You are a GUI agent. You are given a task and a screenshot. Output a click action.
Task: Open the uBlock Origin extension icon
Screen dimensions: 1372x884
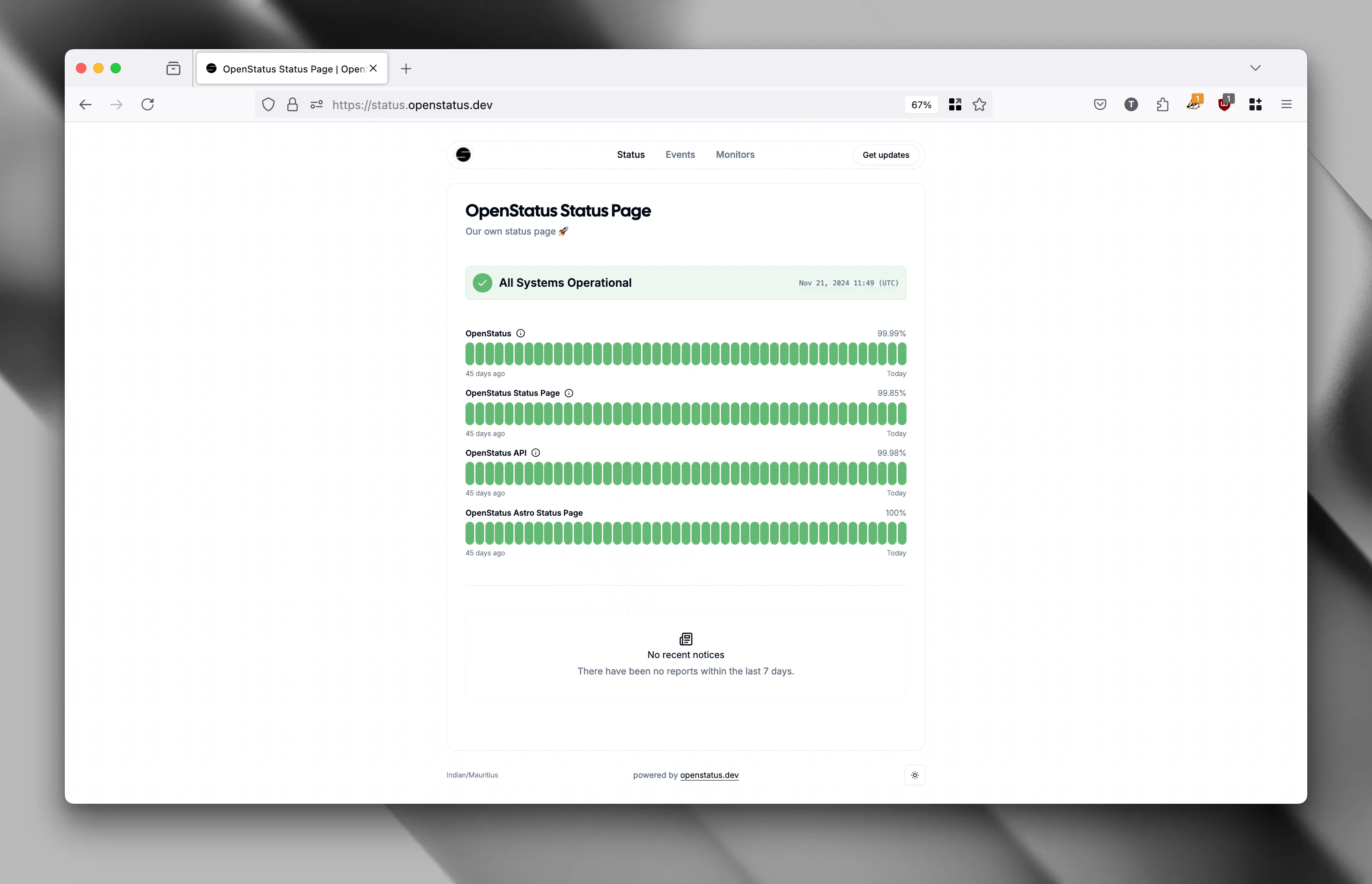[1225, 104]
